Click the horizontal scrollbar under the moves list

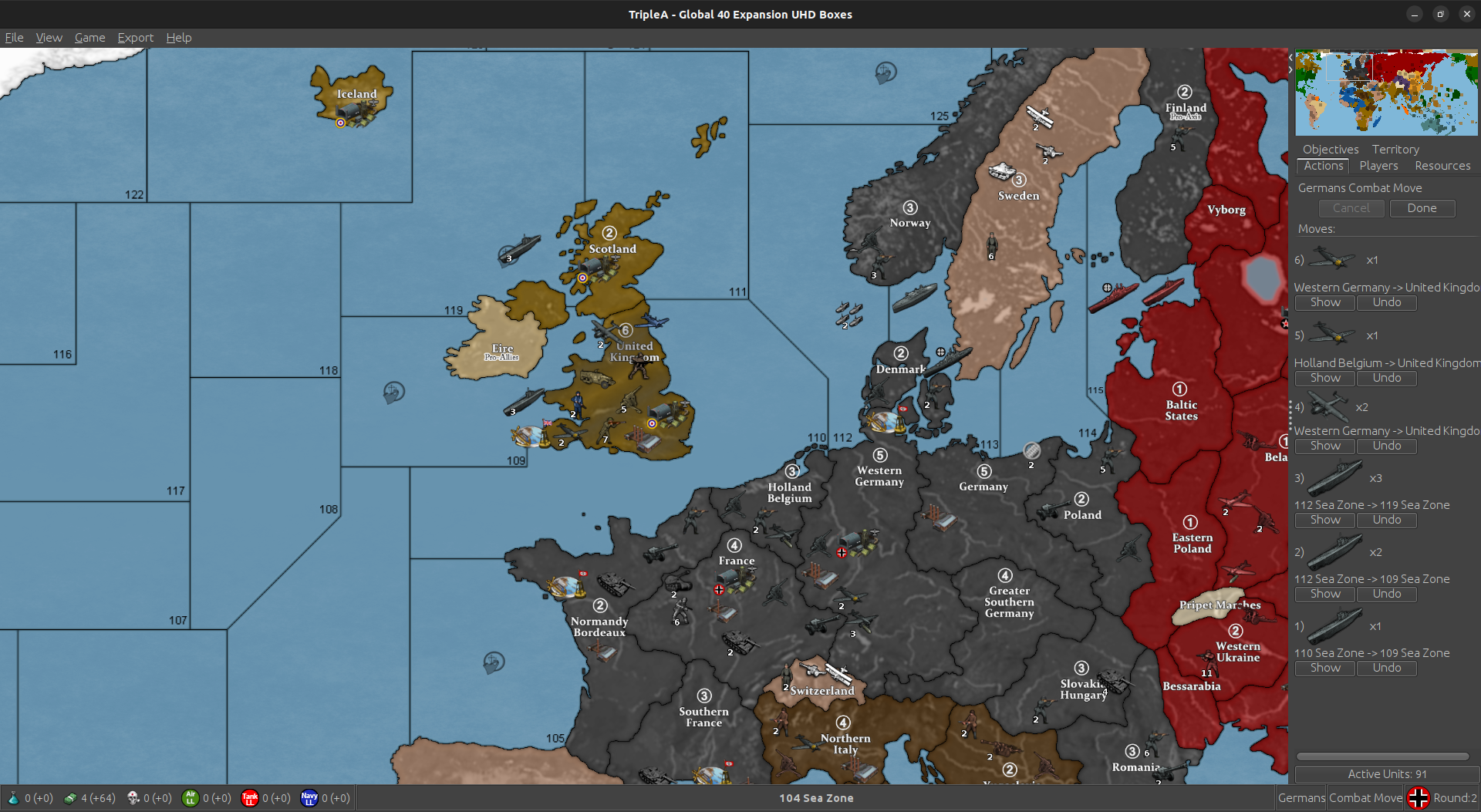[x=1382, y=756]
